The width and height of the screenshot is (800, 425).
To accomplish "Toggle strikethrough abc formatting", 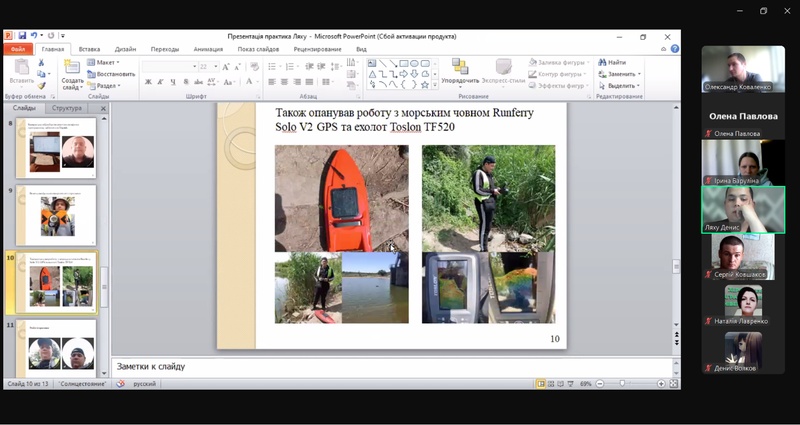I will tap(198, 82).
